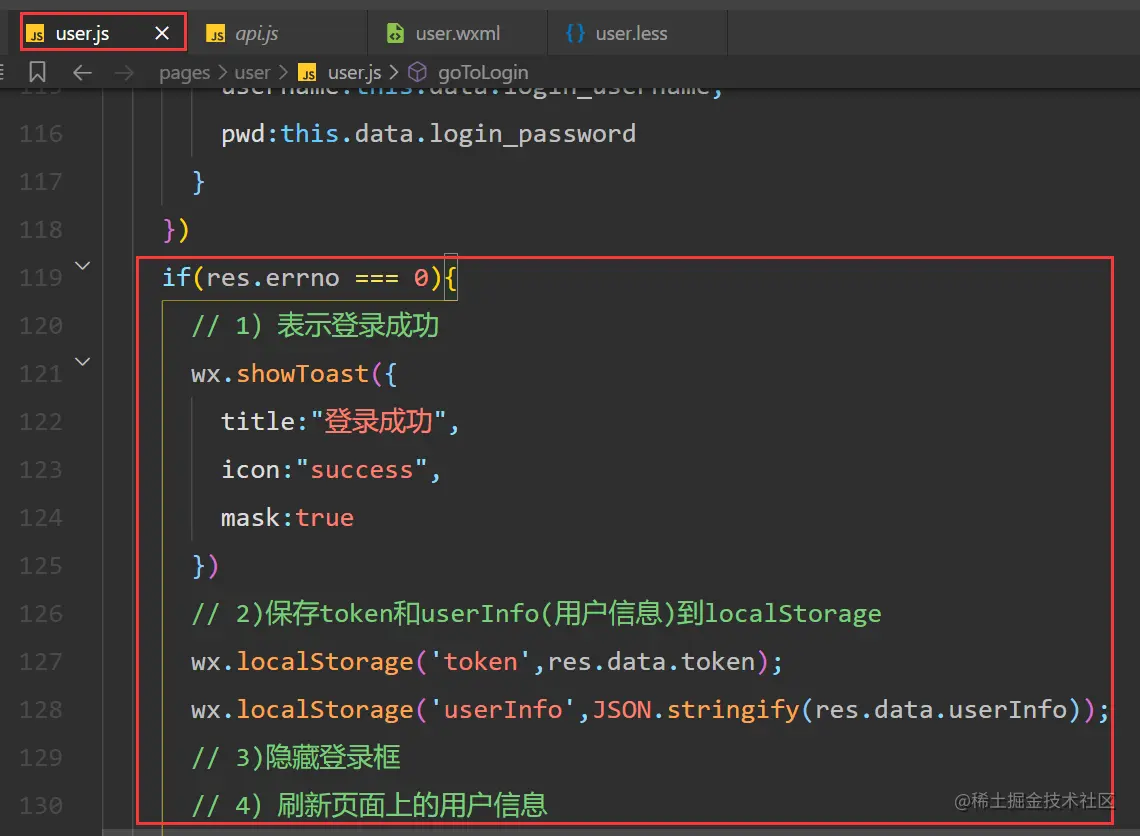Close the user.js tab
Viewport: 1140px width, 836px height.
(x=162, y=33)
